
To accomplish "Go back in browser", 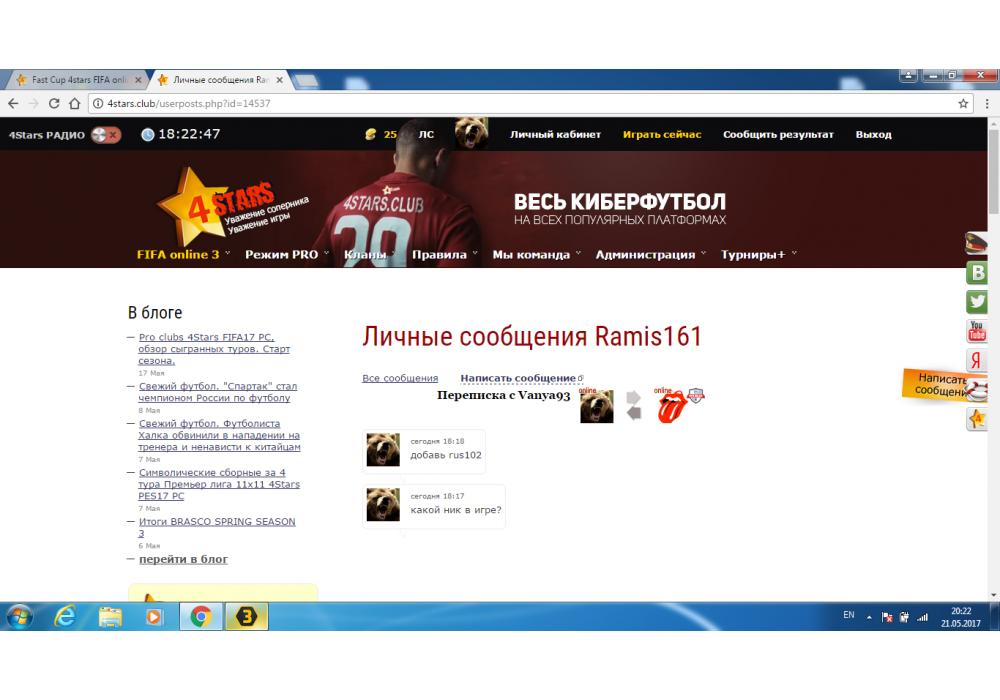I will pos(13,103).
